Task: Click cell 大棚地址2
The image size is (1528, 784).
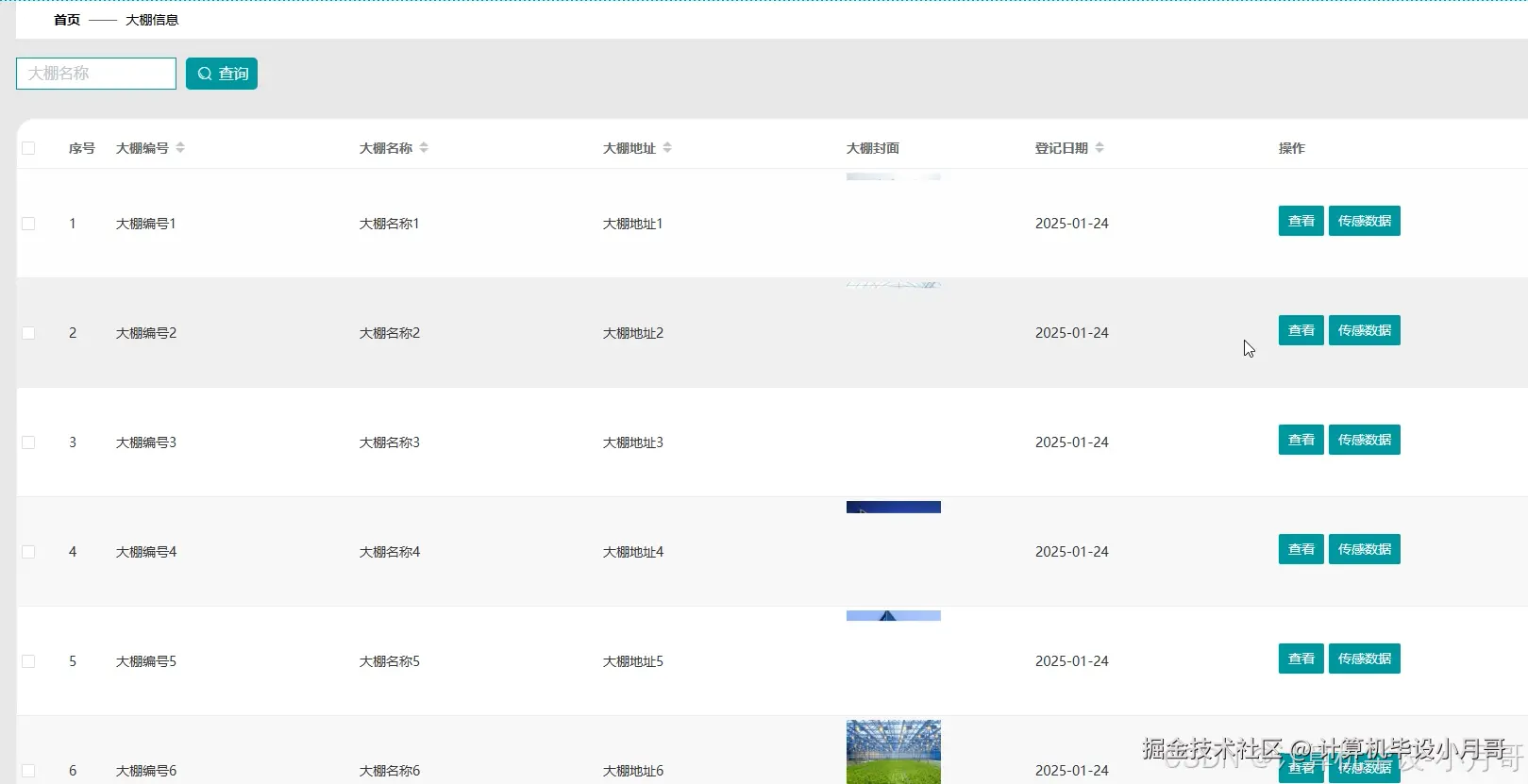Action: coord(633,333)
